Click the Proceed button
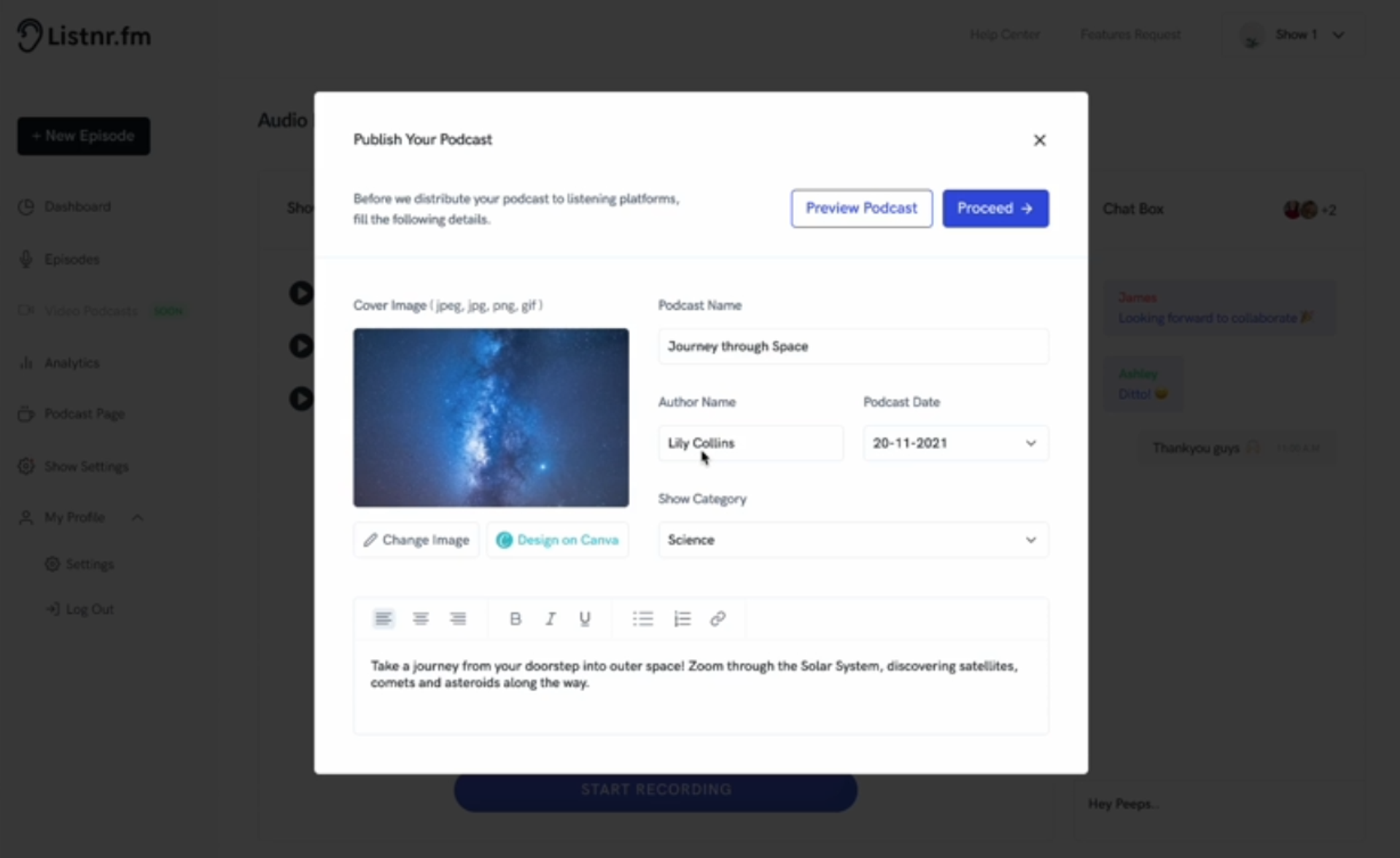 click(995, 208)
